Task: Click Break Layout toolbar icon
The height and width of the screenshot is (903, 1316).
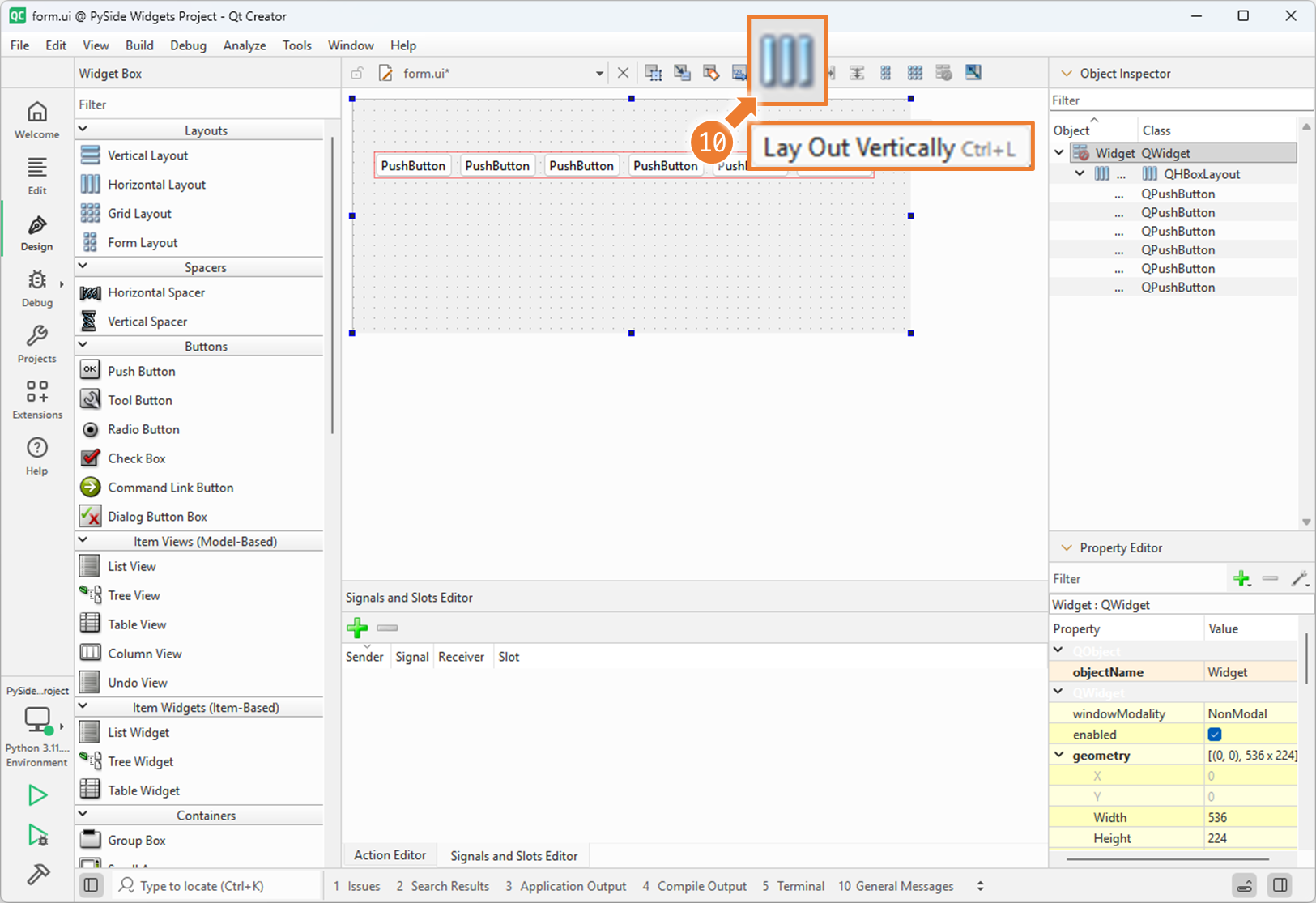Action: (x=943, y=73)
